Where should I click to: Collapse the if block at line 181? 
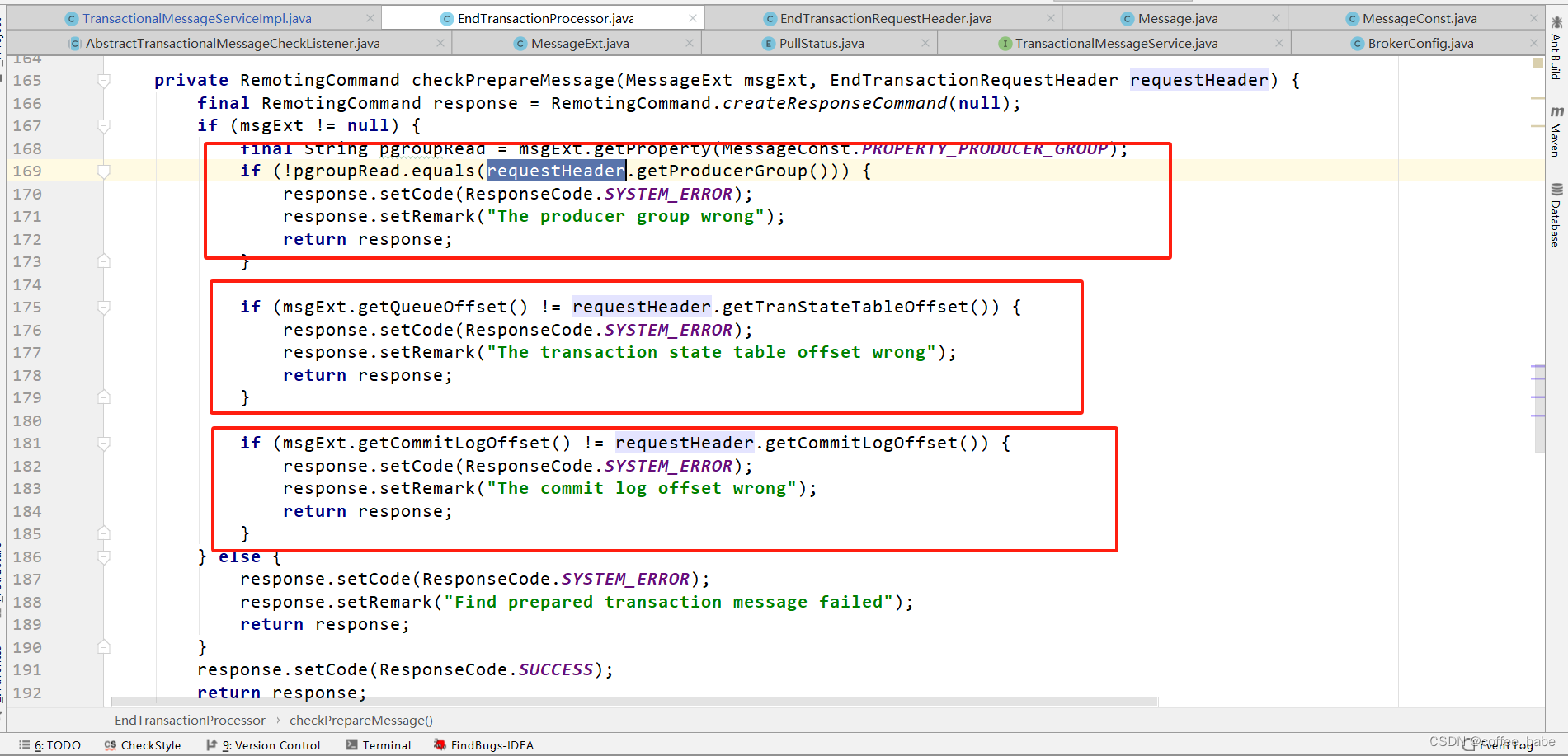coord(104,444)
